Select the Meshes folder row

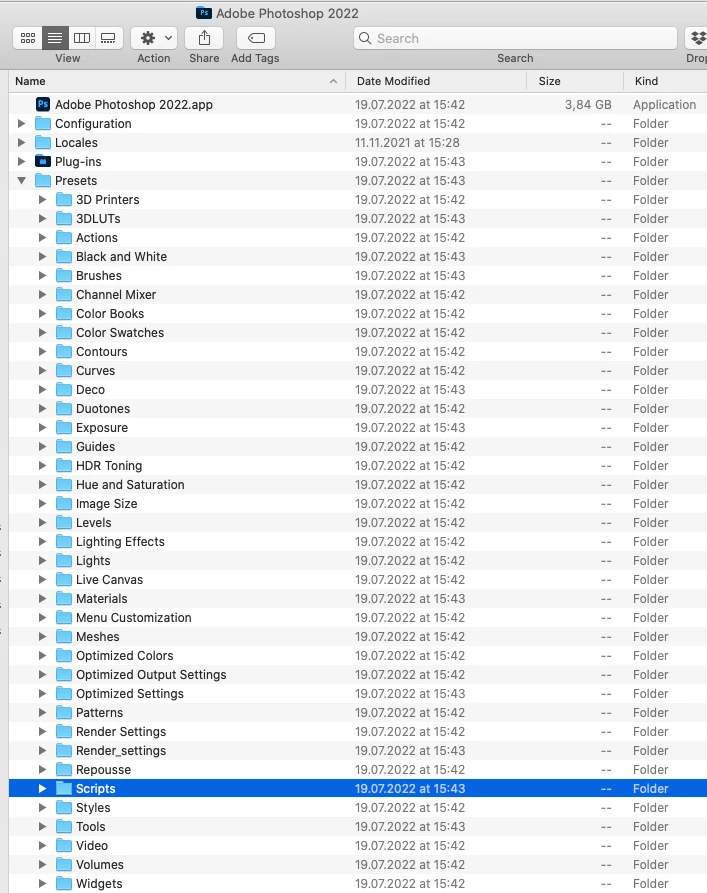(x=358, y=637)
